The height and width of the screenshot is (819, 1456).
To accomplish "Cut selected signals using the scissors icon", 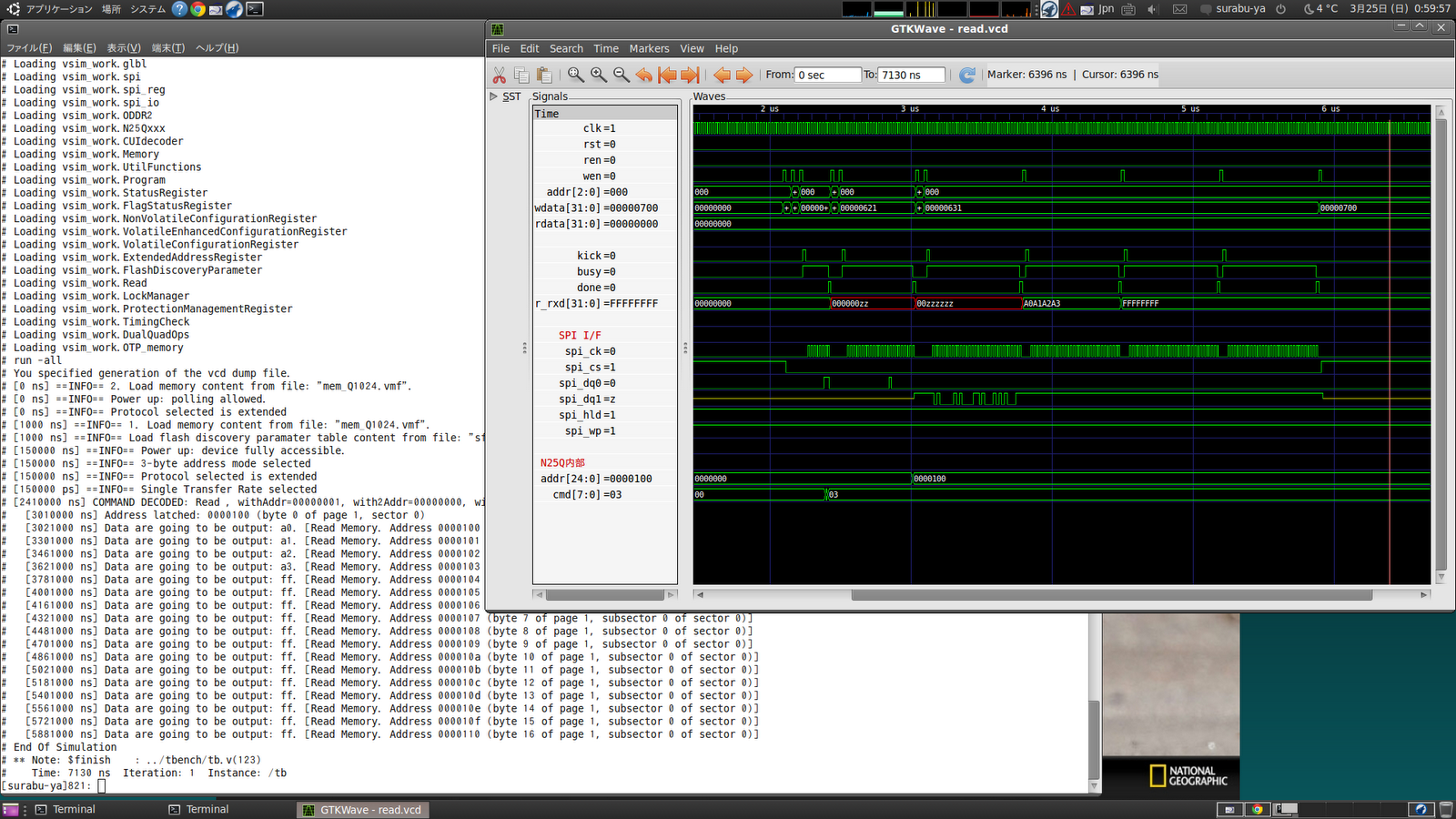I will click(500, 75).
